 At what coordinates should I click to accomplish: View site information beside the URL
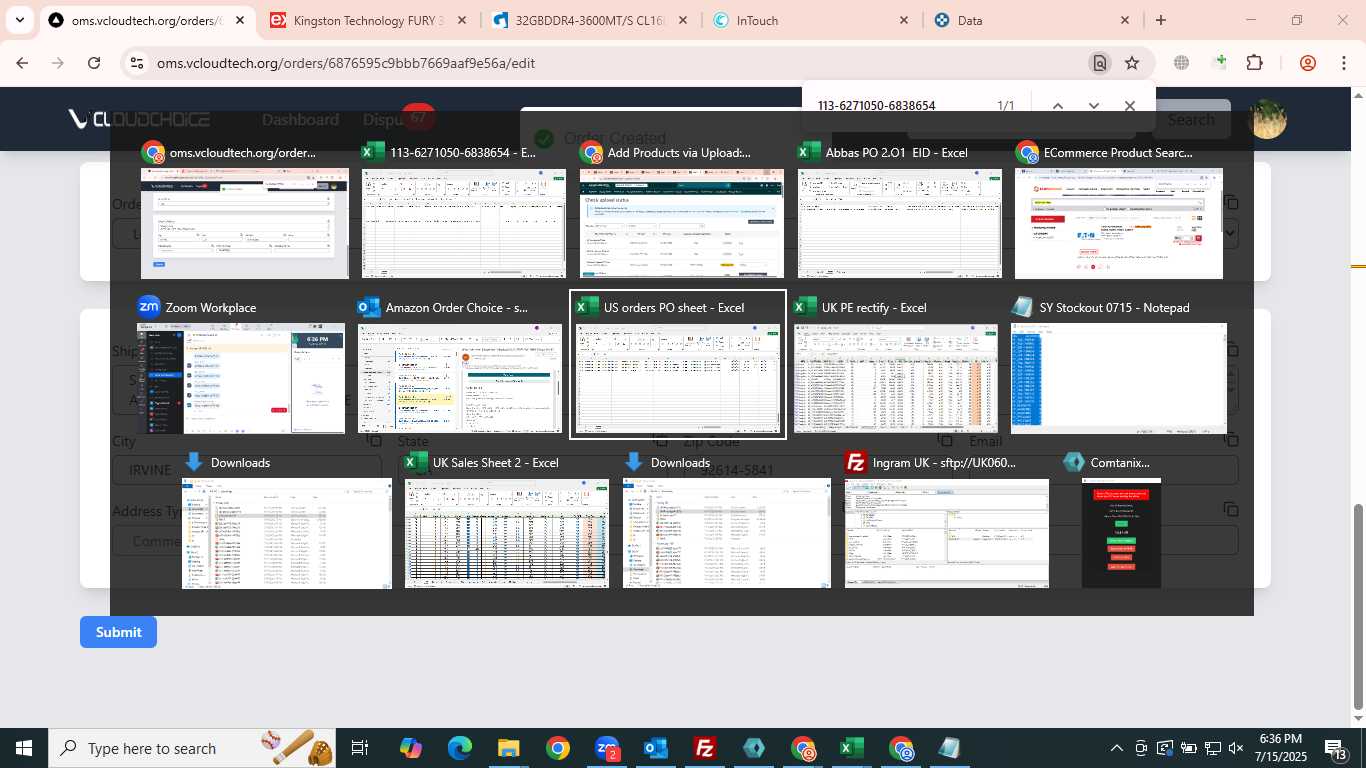click(137, 63)
